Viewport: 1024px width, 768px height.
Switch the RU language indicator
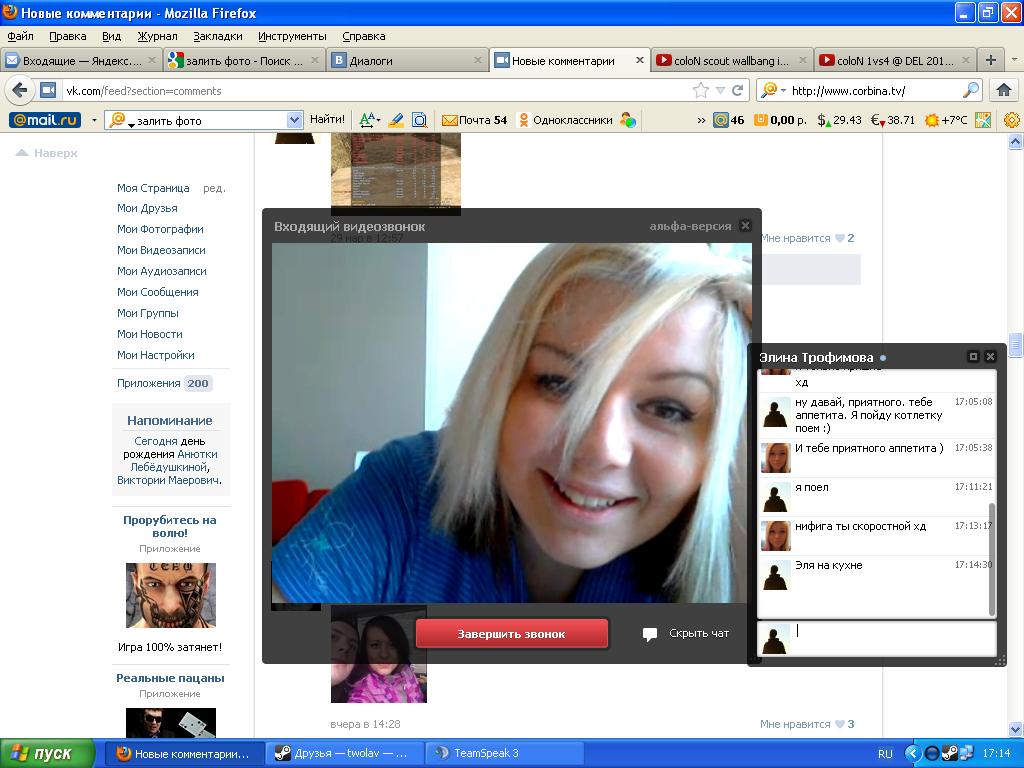[885, 754]
